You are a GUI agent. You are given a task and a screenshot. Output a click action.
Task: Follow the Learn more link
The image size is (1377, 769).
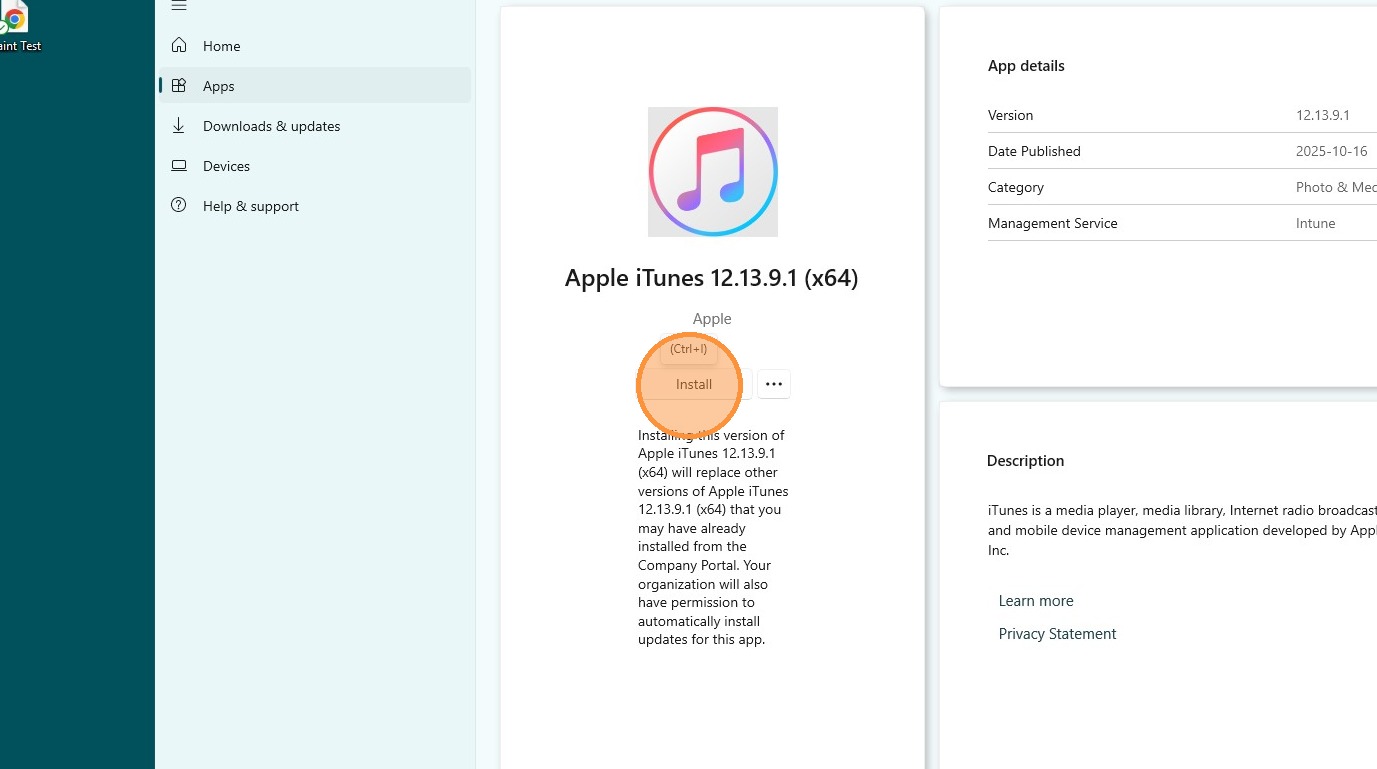[1036, 601]
